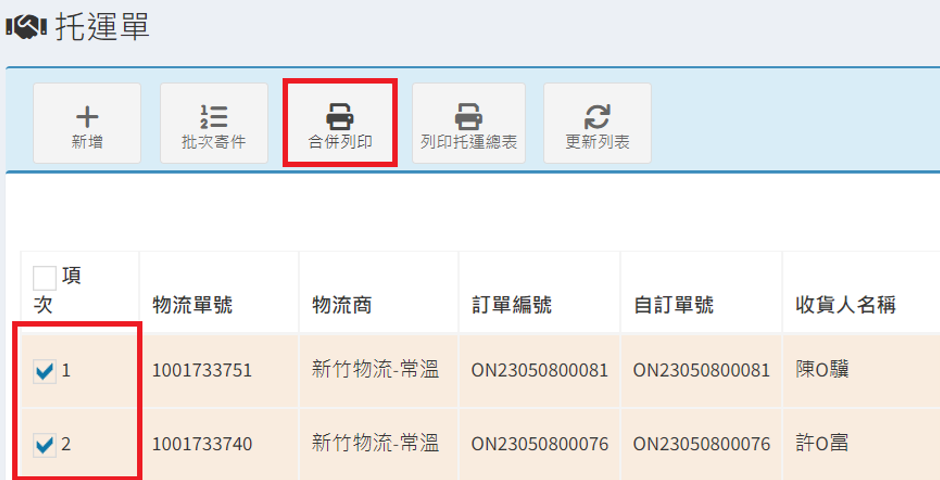
Task: Uncheck the checkbox for row 2
Action: [x=44, y=445]
